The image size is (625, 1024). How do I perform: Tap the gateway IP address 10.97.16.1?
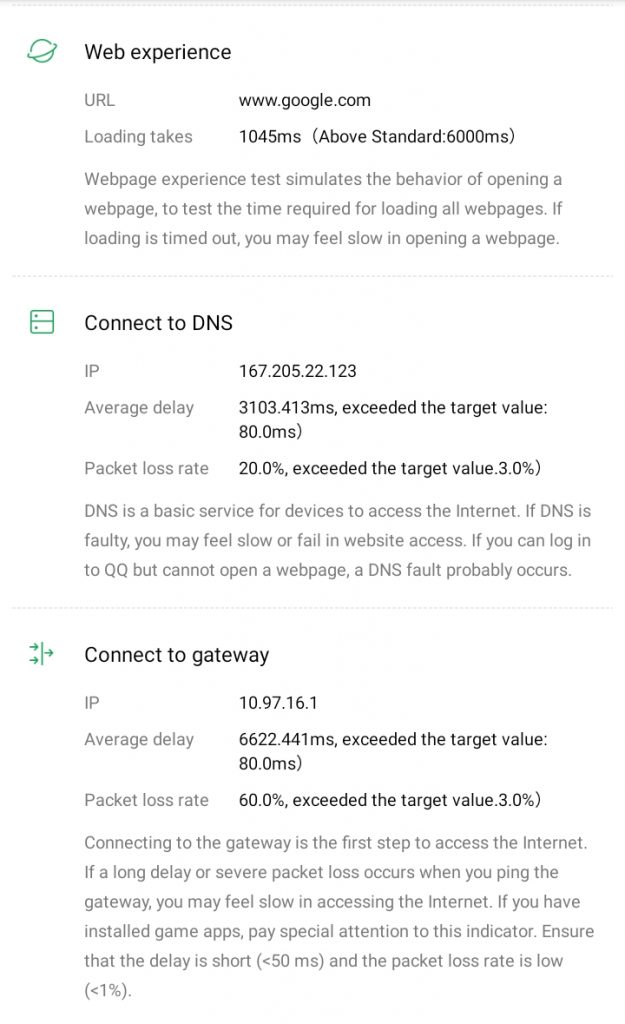[278, 703]
